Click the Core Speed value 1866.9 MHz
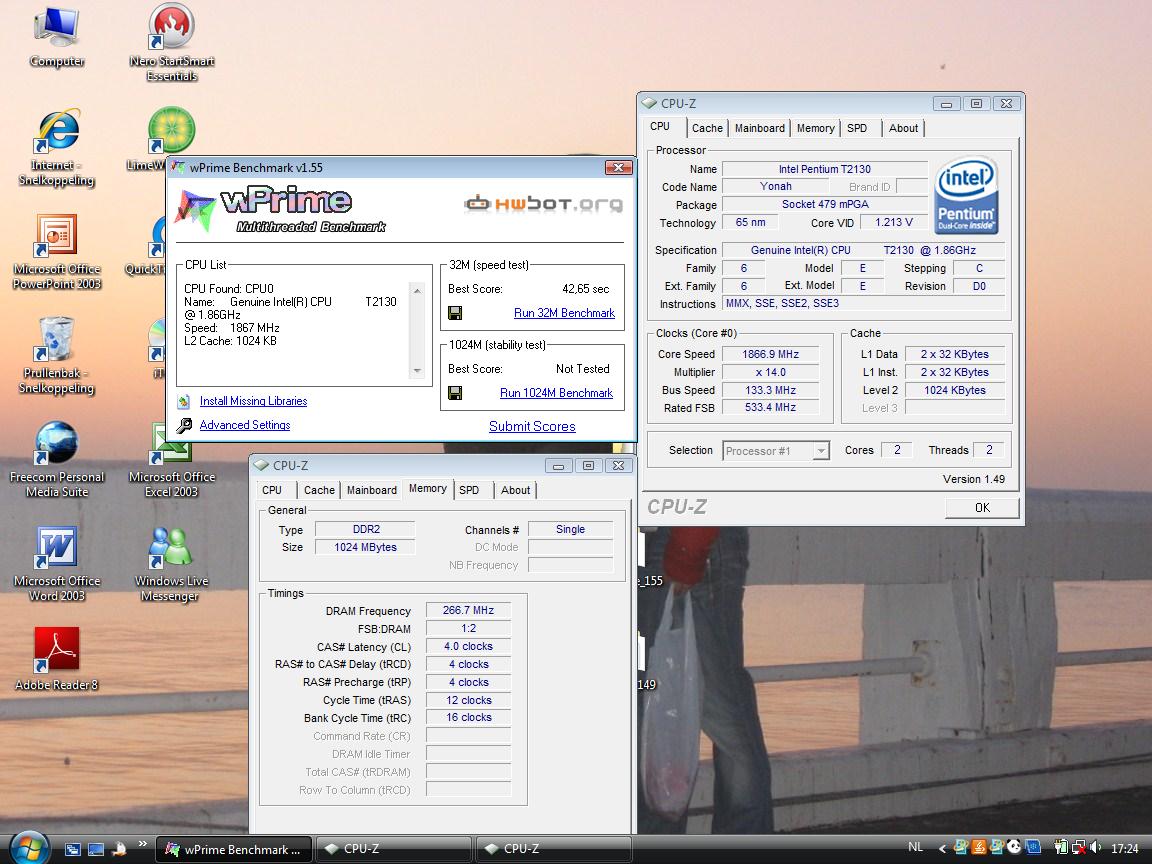1152x864 pixels. 770,354
